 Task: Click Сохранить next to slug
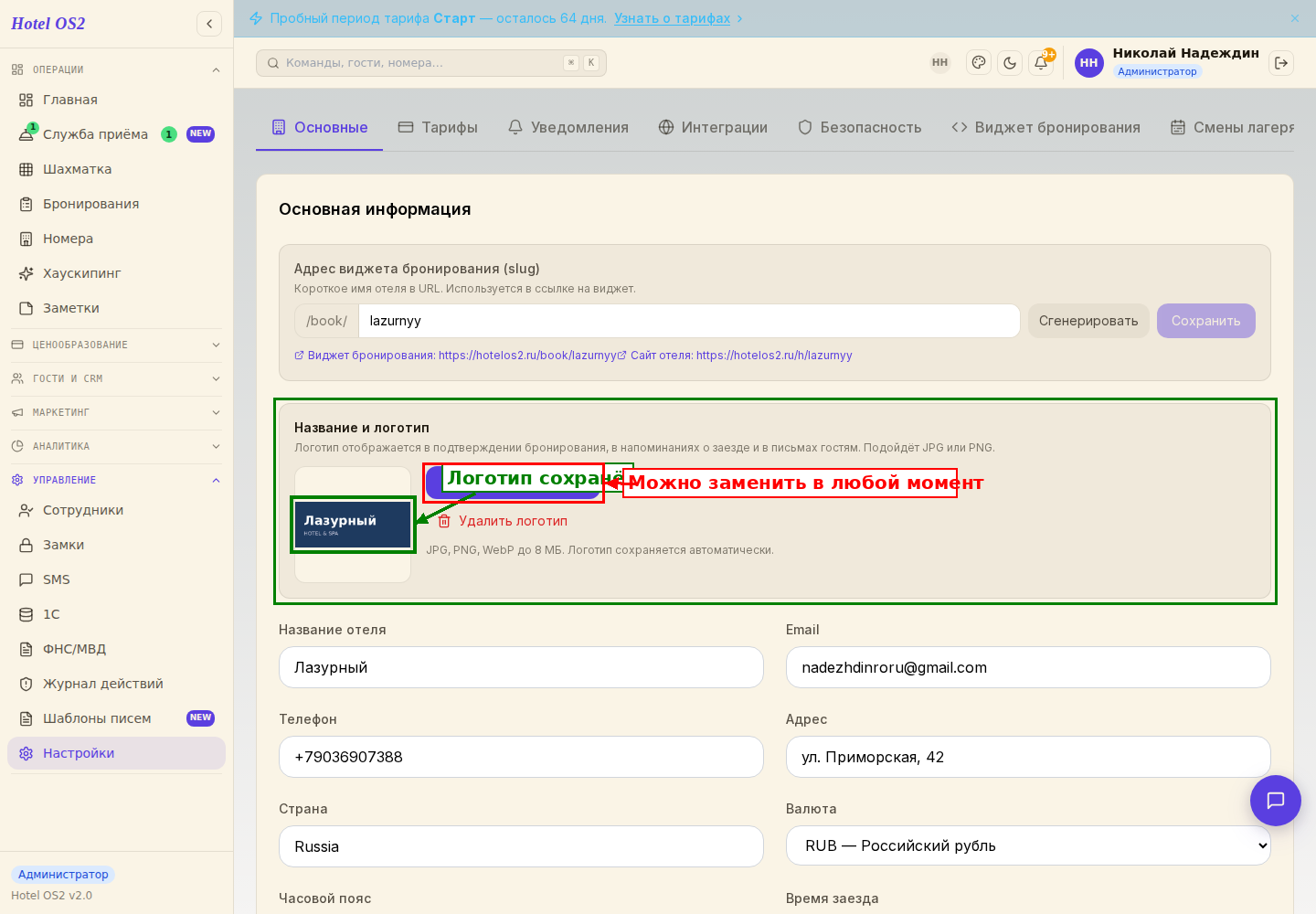point(1206,321)
